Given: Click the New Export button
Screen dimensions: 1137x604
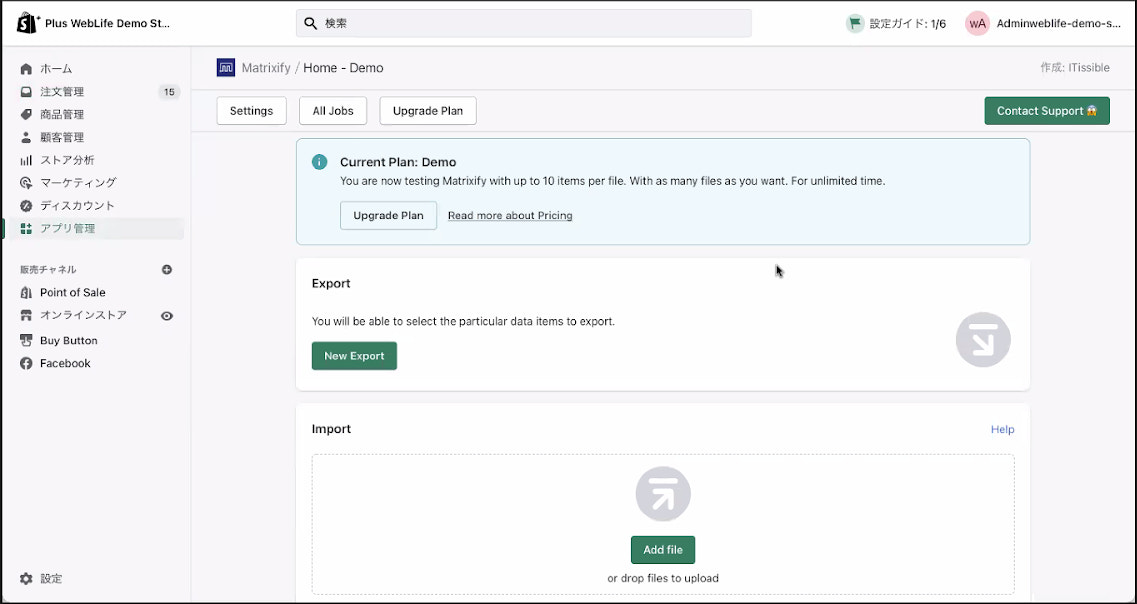Looking at the screenshot, I should click(x=354, y=356).
